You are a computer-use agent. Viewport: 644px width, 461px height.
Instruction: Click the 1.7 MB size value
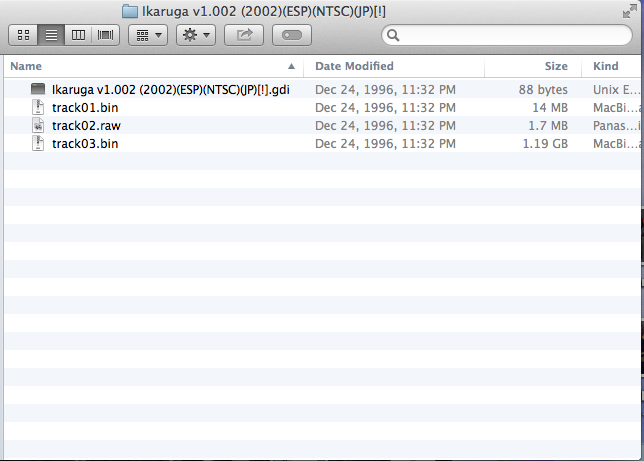click(548, 126)
